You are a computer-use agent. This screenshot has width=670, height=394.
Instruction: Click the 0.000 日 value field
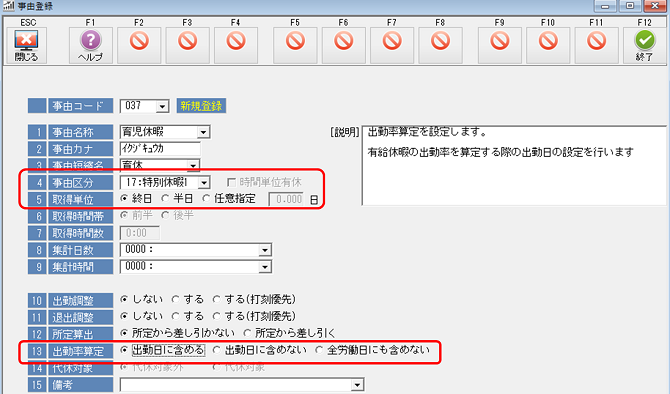click(286, 199)
